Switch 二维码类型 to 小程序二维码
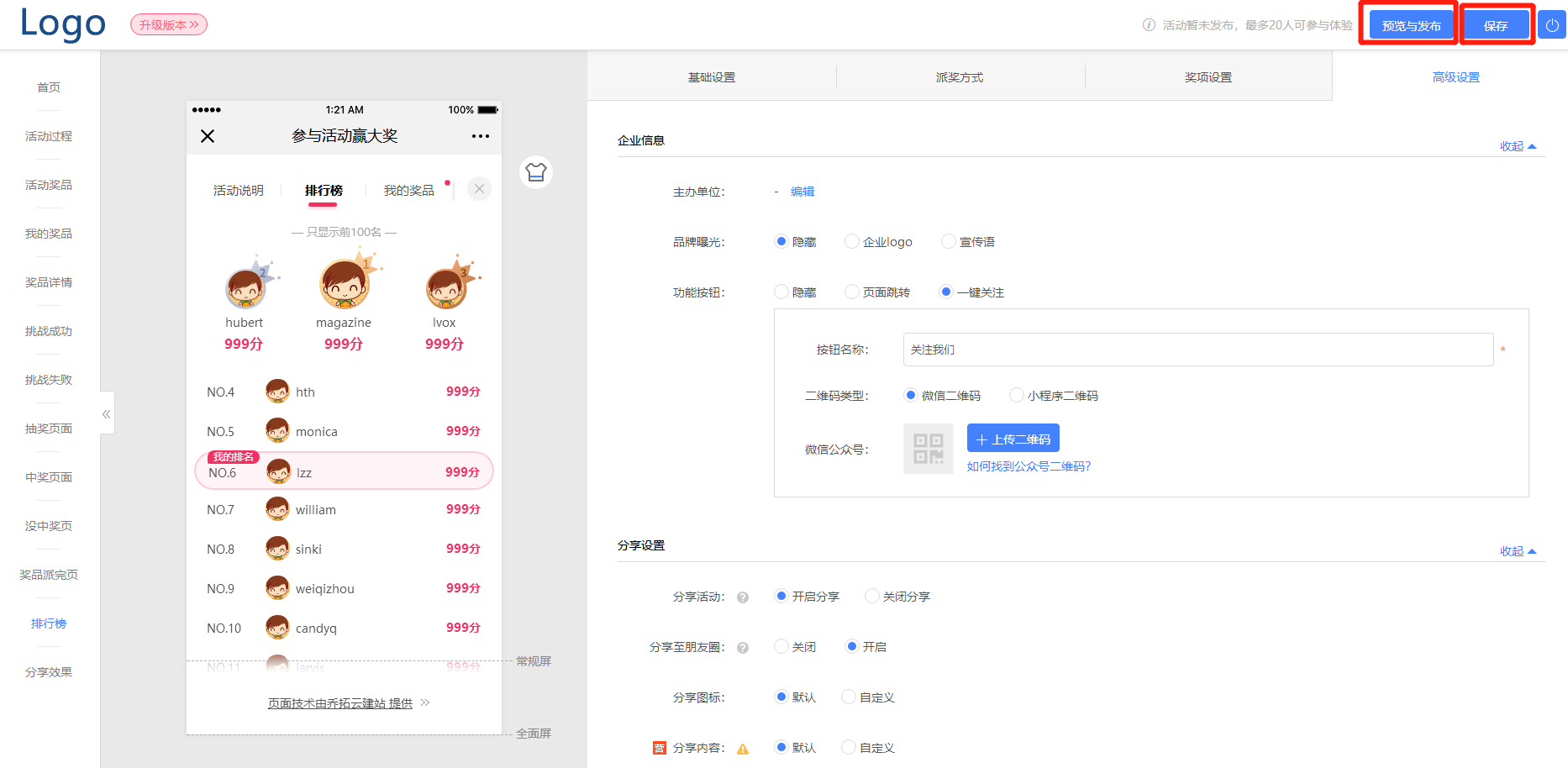This screenshot has width=1568, height=768. click(x=1017, y=395)
